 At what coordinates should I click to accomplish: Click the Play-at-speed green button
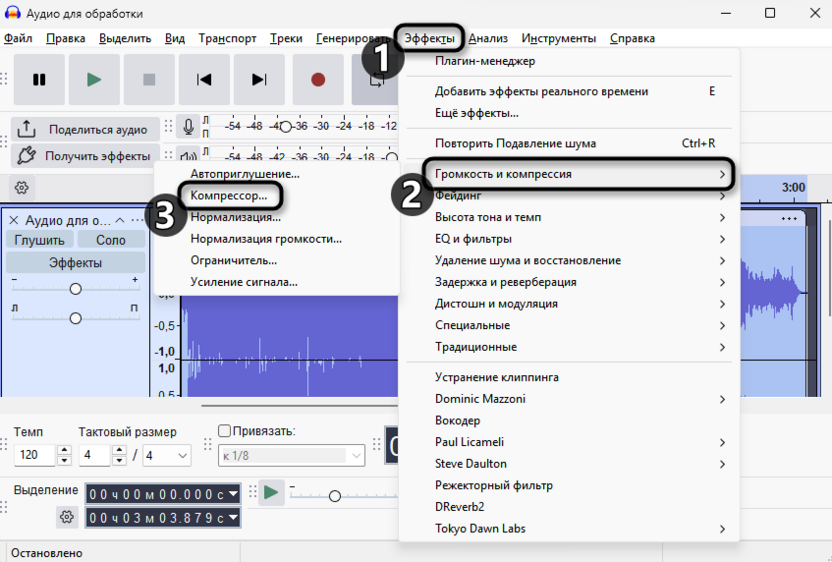271,492
